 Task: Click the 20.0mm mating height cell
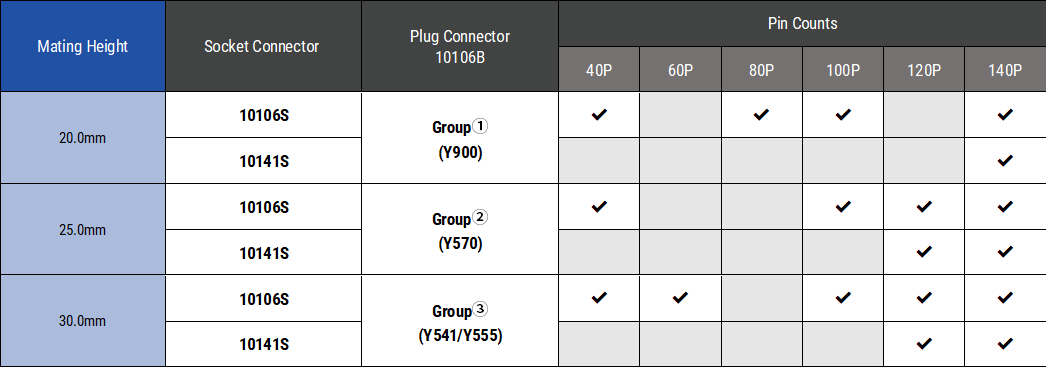click(83, 138)
